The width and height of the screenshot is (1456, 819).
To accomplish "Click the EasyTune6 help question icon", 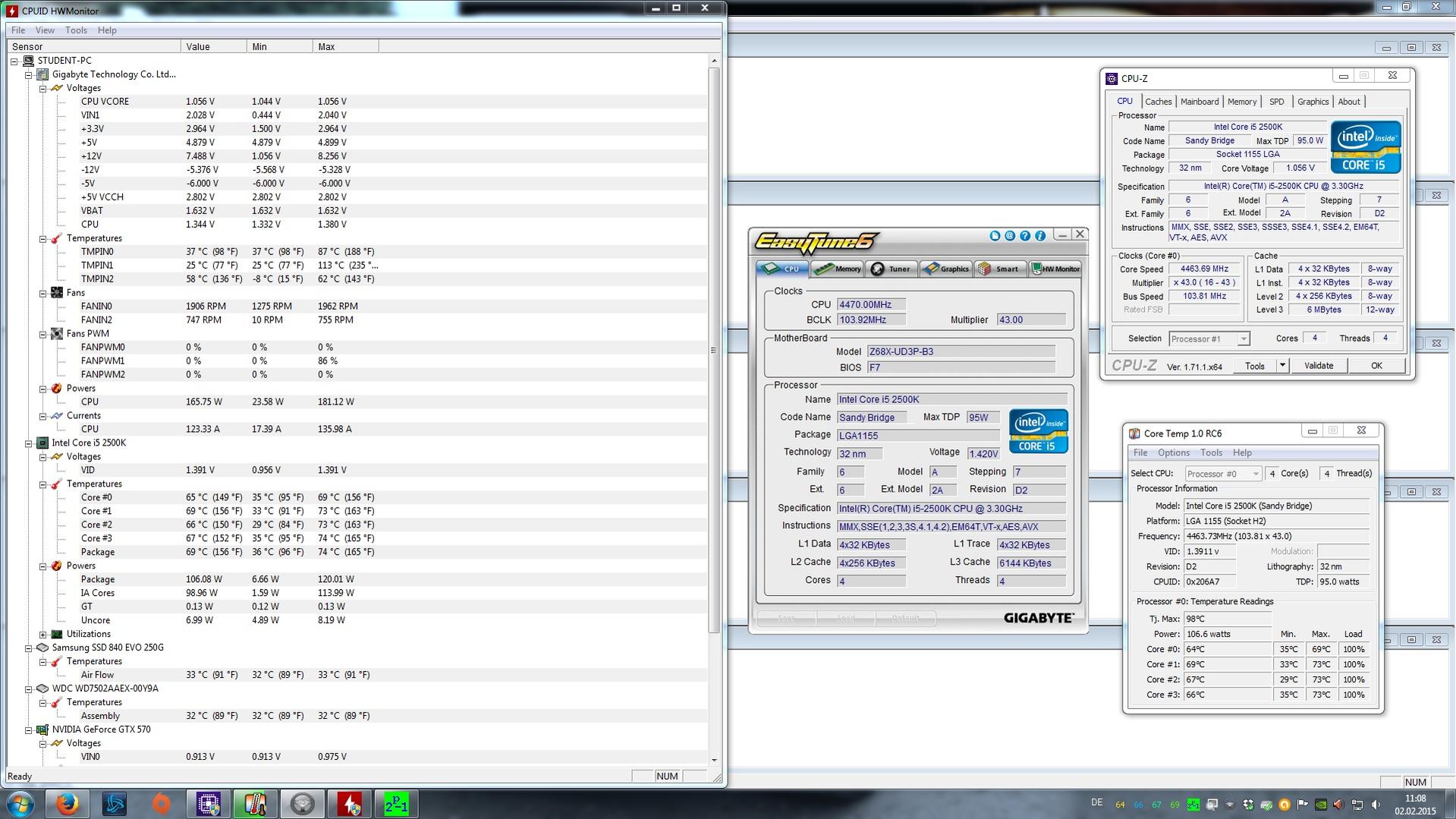I will pyautogui.click(x=1025, y=236).
